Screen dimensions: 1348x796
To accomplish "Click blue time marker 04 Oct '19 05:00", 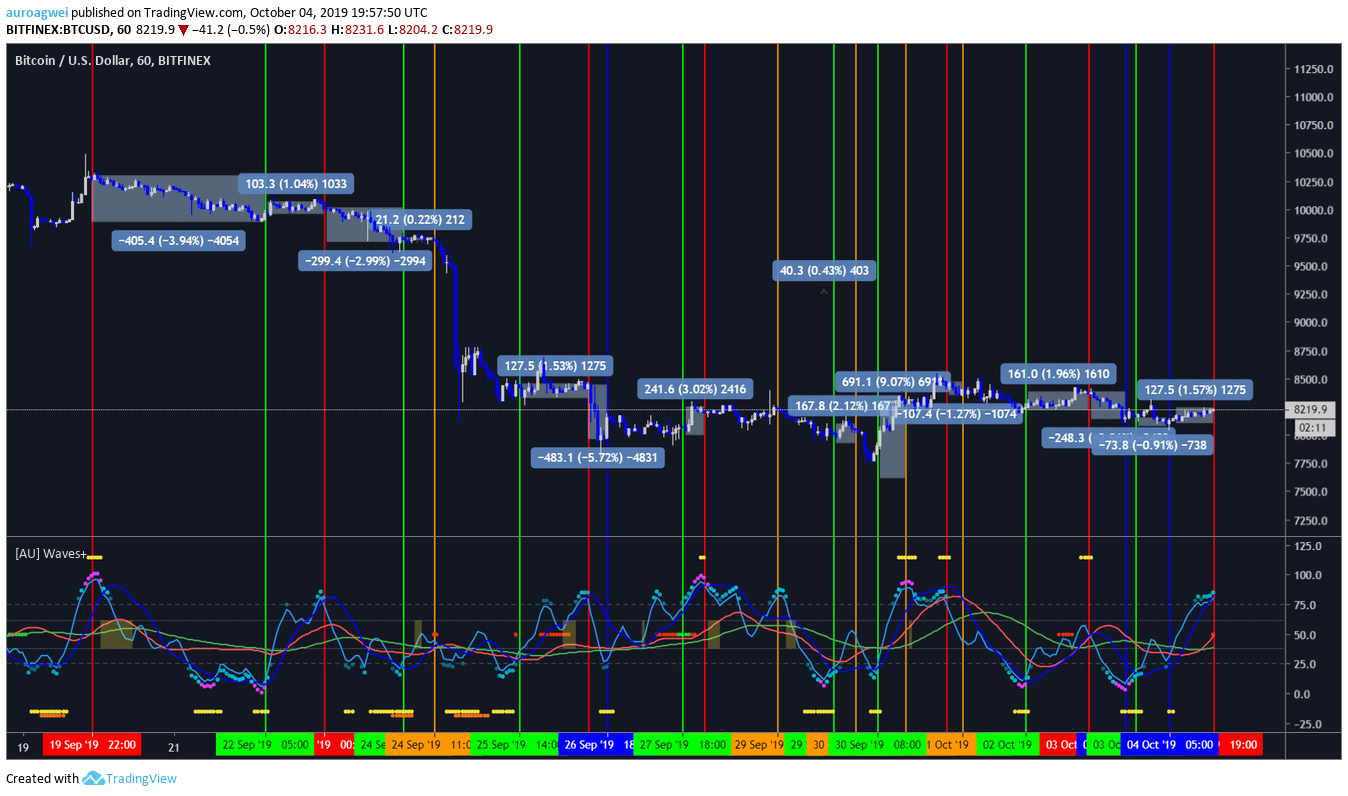I will point(1170,745).
